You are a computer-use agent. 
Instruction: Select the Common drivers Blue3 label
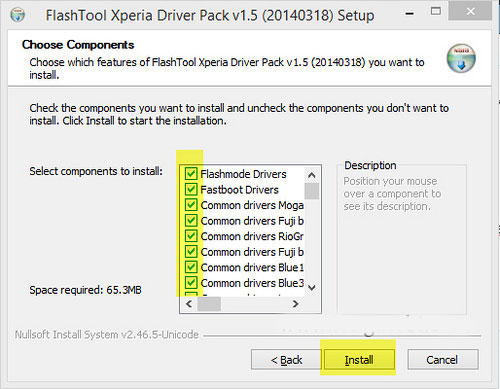pyautogui.click(x=252, y=283)
